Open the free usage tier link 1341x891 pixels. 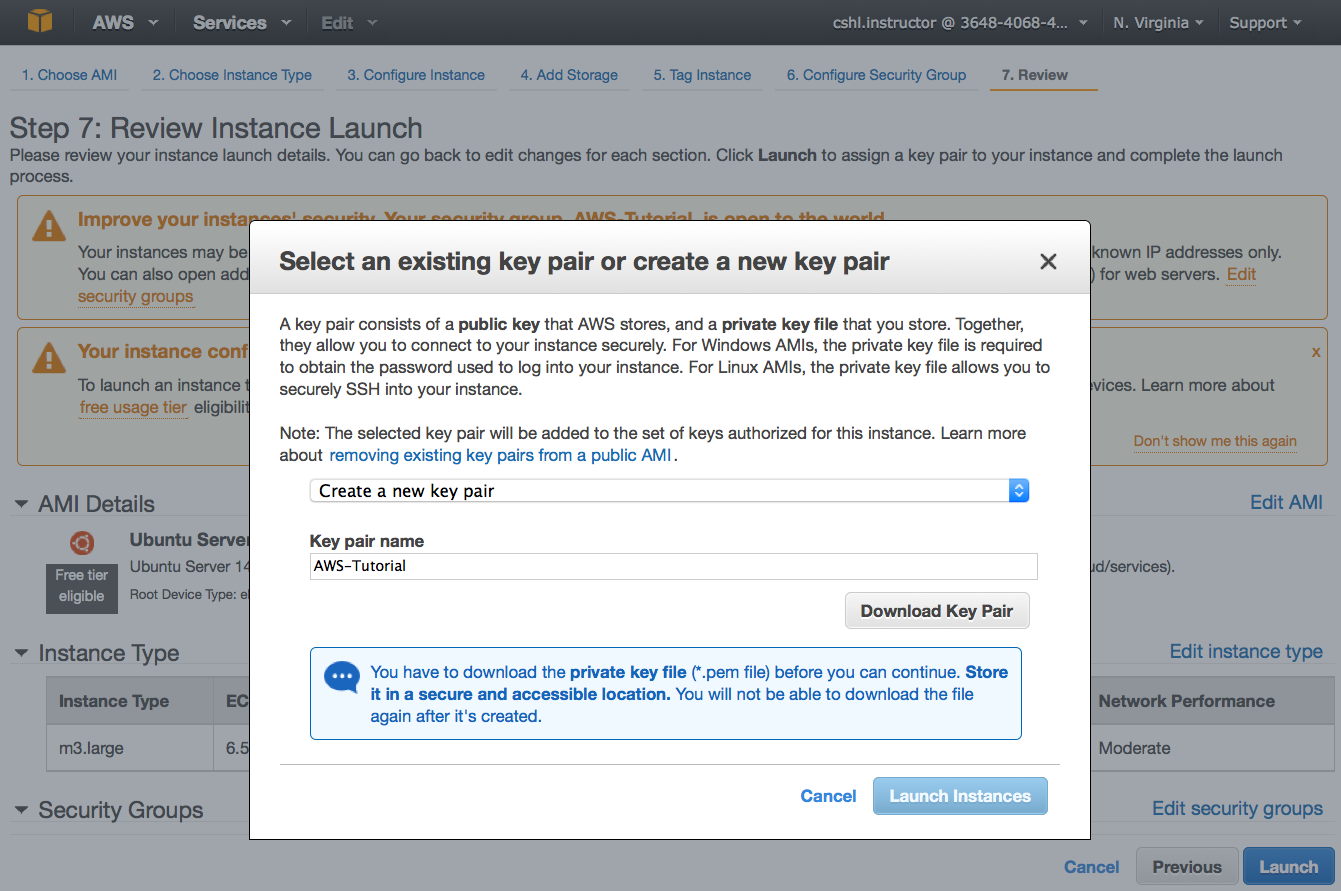point(134,407)
